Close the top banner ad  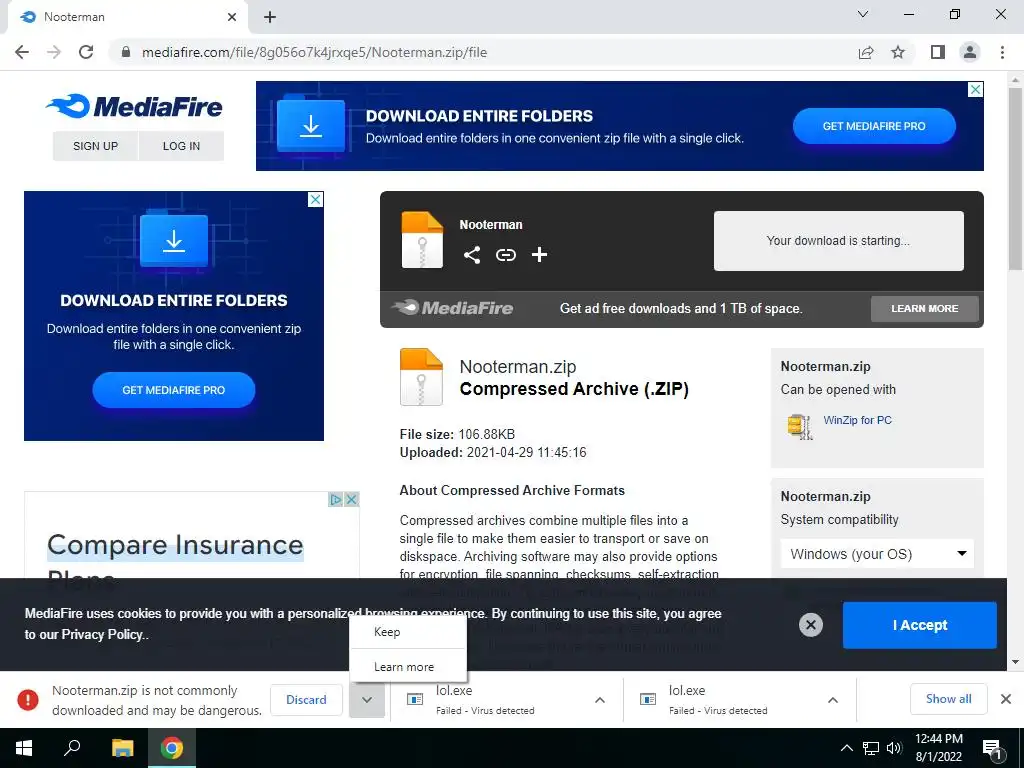click(975, 89)
